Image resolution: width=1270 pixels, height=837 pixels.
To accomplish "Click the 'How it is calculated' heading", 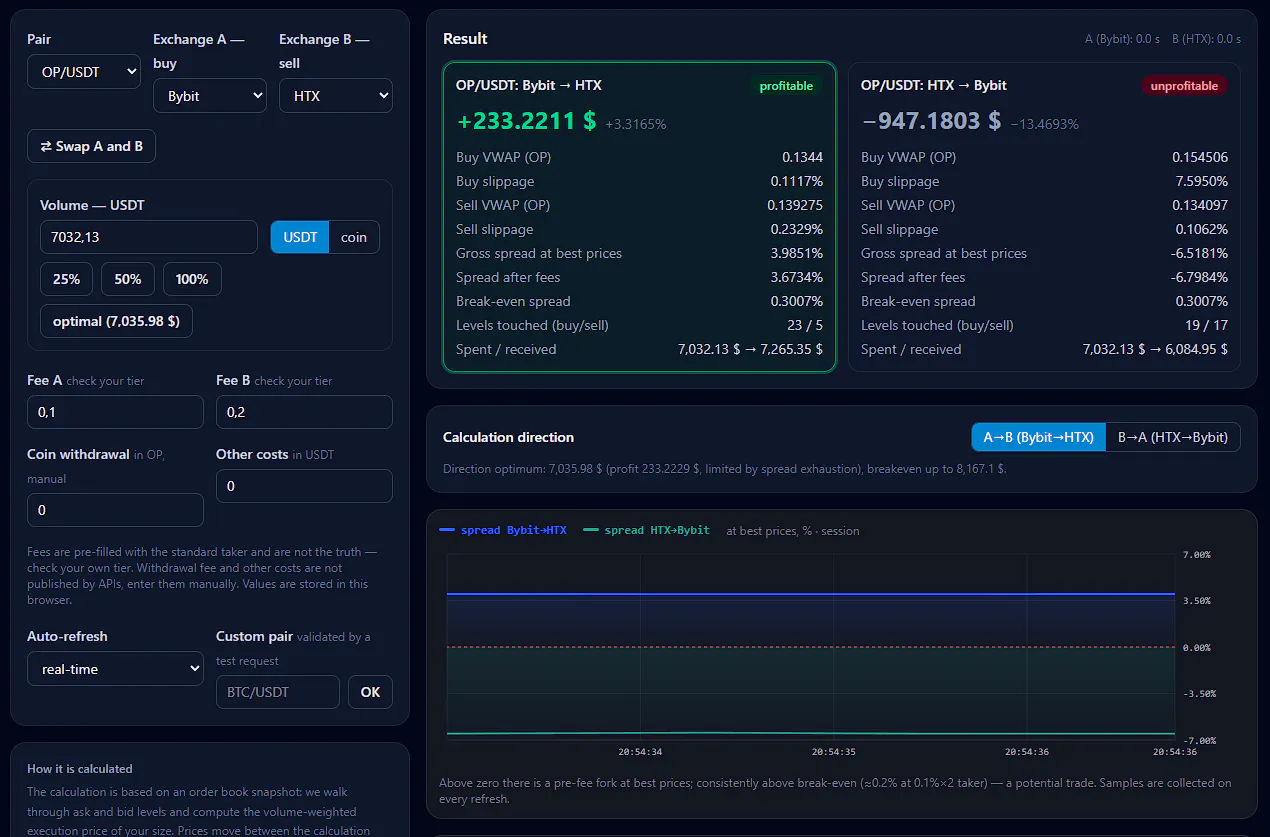I will [x=80, y=769].
